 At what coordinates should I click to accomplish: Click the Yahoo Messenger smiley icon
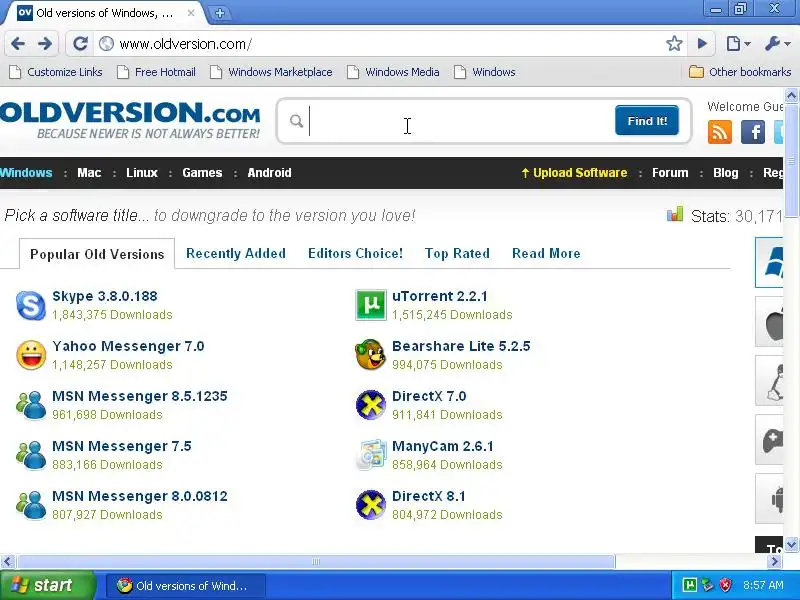point(31,355)
